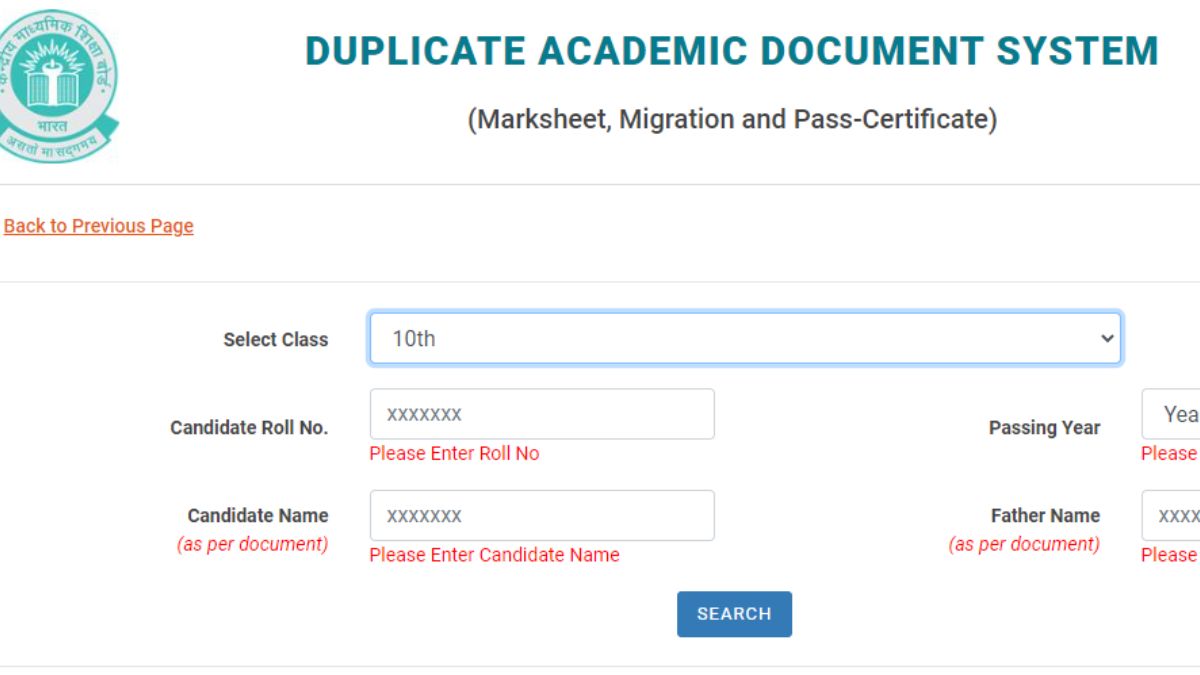This screenshot has width=1200, height=675.
Task: Click the Duplicate Academic Document System heading
Action: [731, 51]
